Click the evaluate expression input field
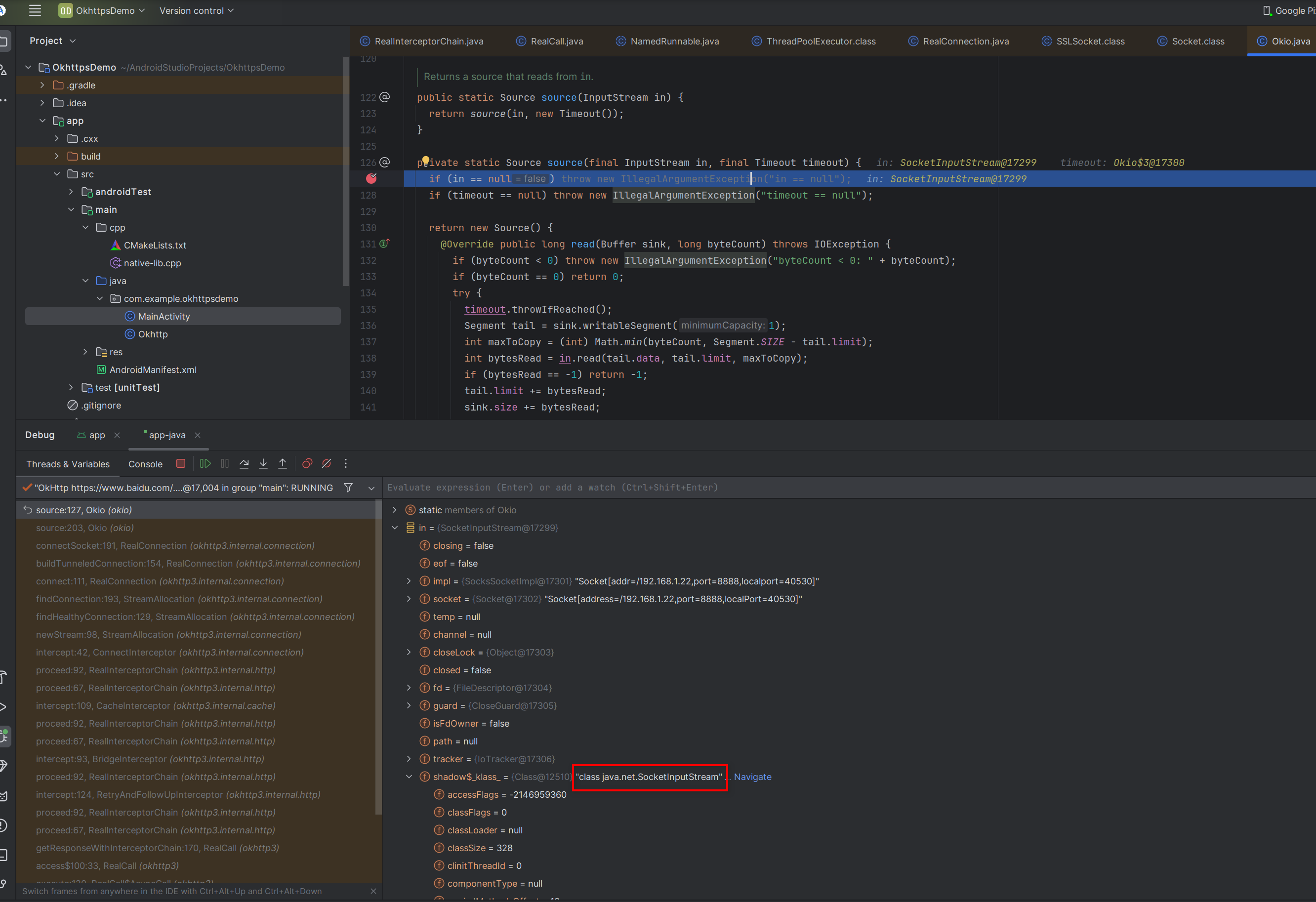 848,488
